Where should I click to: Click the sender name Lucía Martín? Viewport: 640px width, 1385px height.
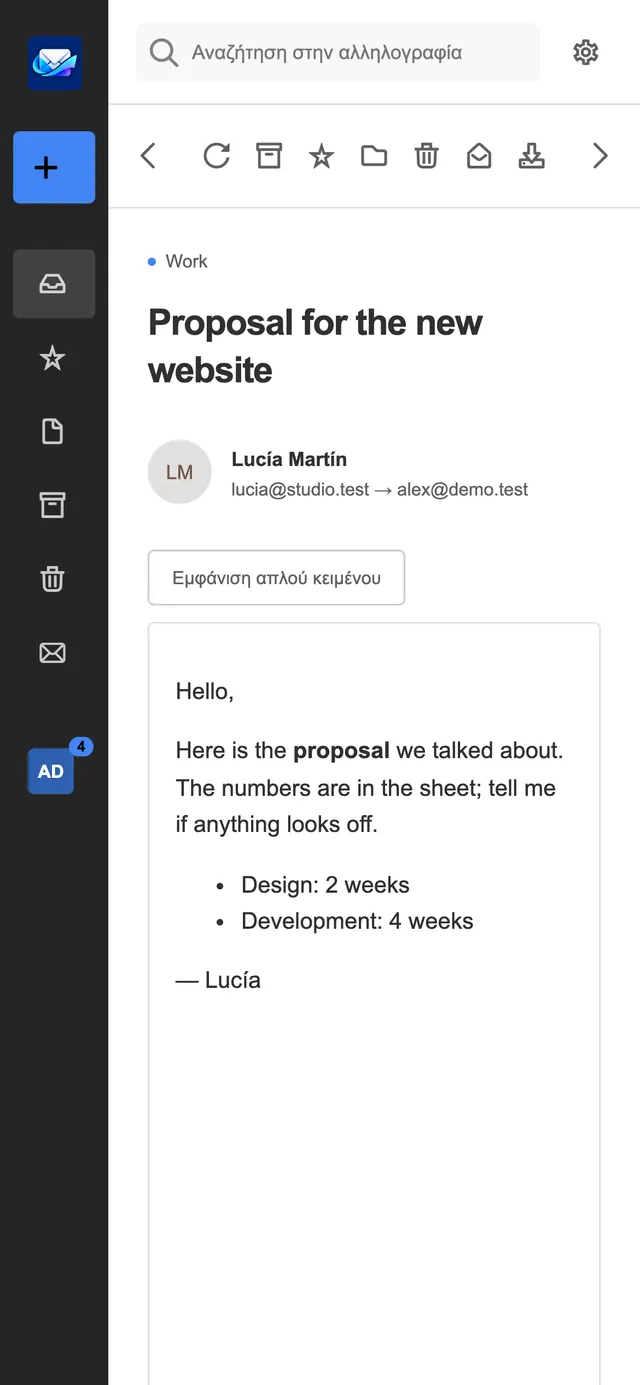click(x=289, y=459)
